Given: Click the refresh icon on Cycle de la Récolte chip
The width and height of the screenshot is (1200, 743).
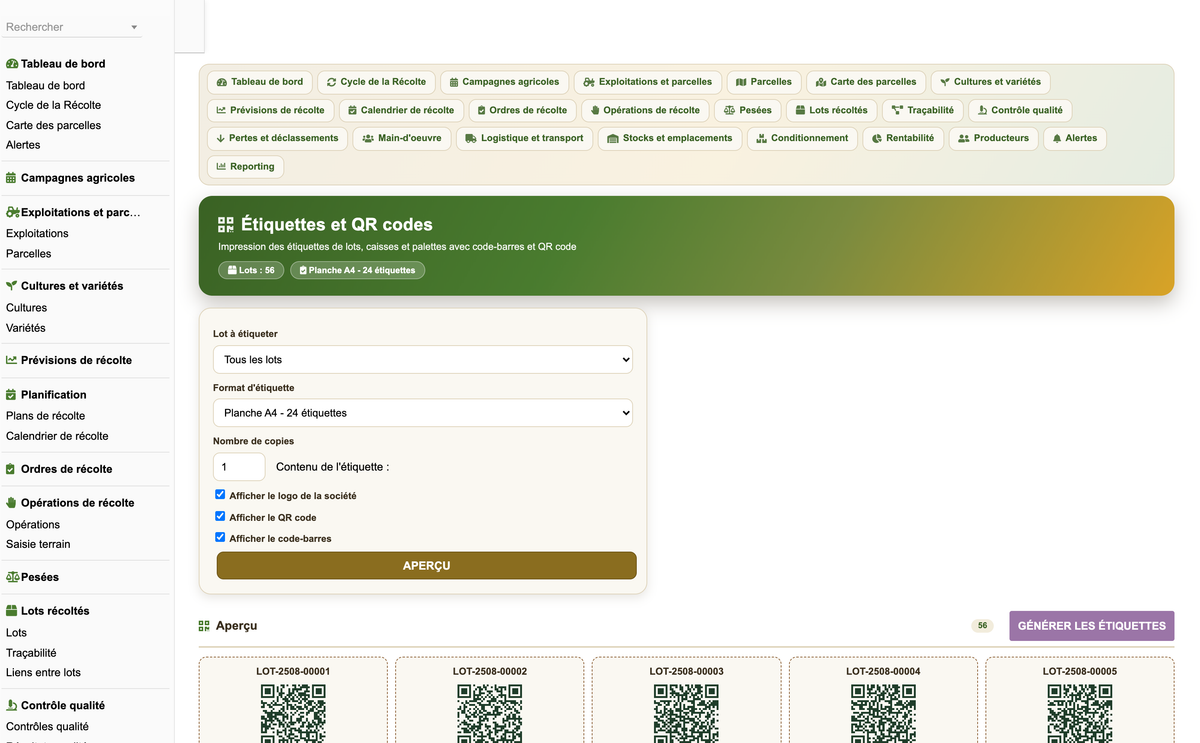Looking at the screenshot, I should coord(332,82).
